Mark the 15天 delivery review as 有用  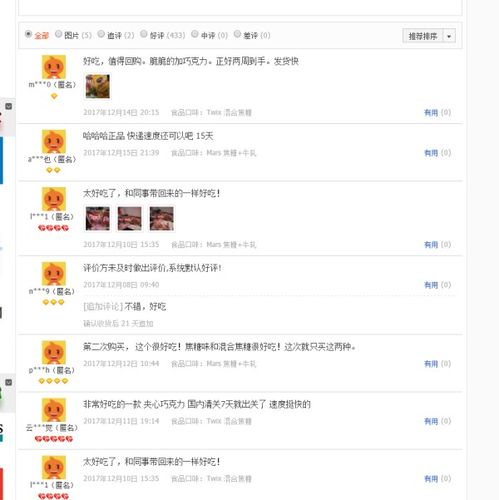tap(431, 153)
